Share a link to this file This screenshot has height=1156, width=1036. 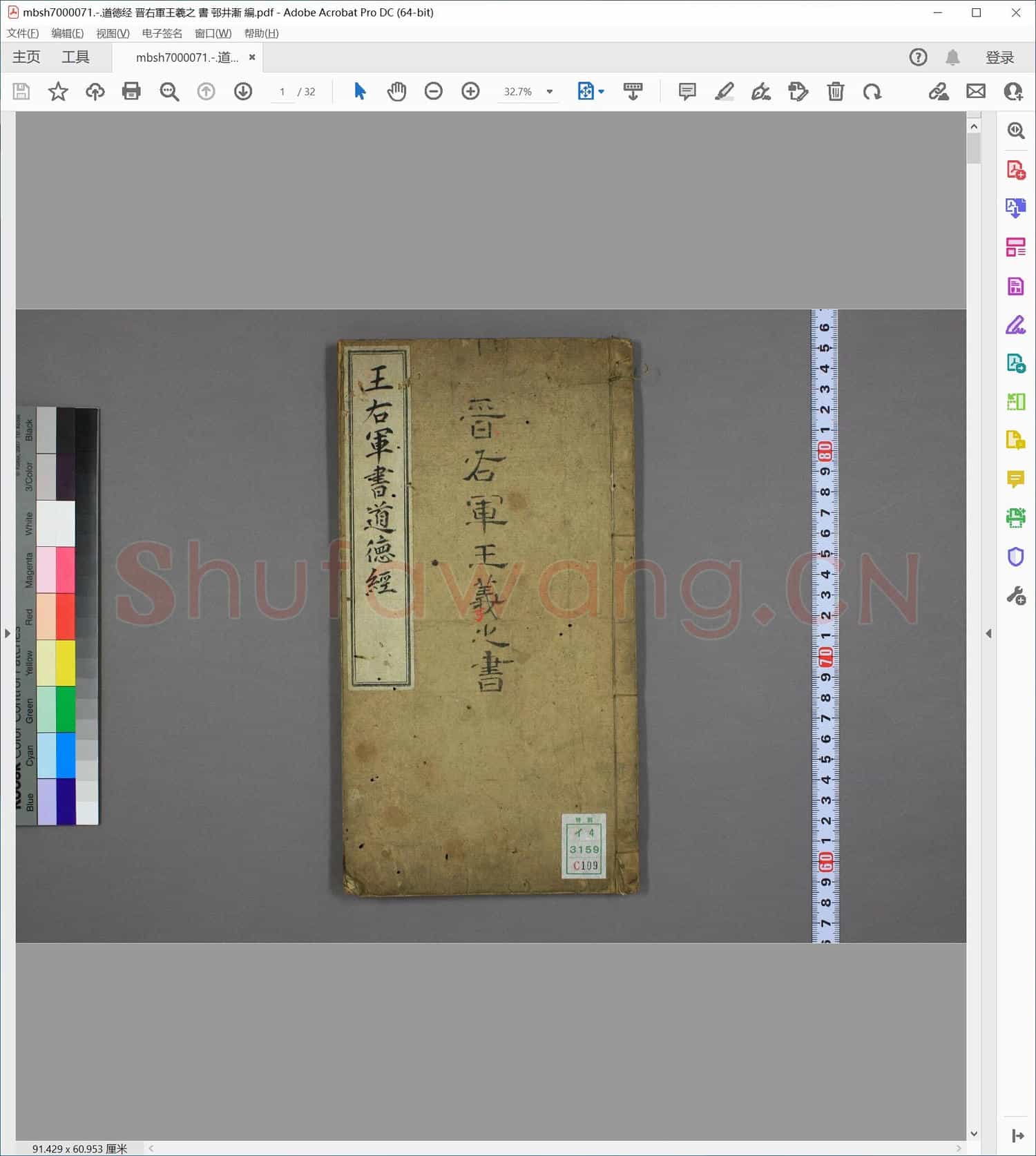938,91
